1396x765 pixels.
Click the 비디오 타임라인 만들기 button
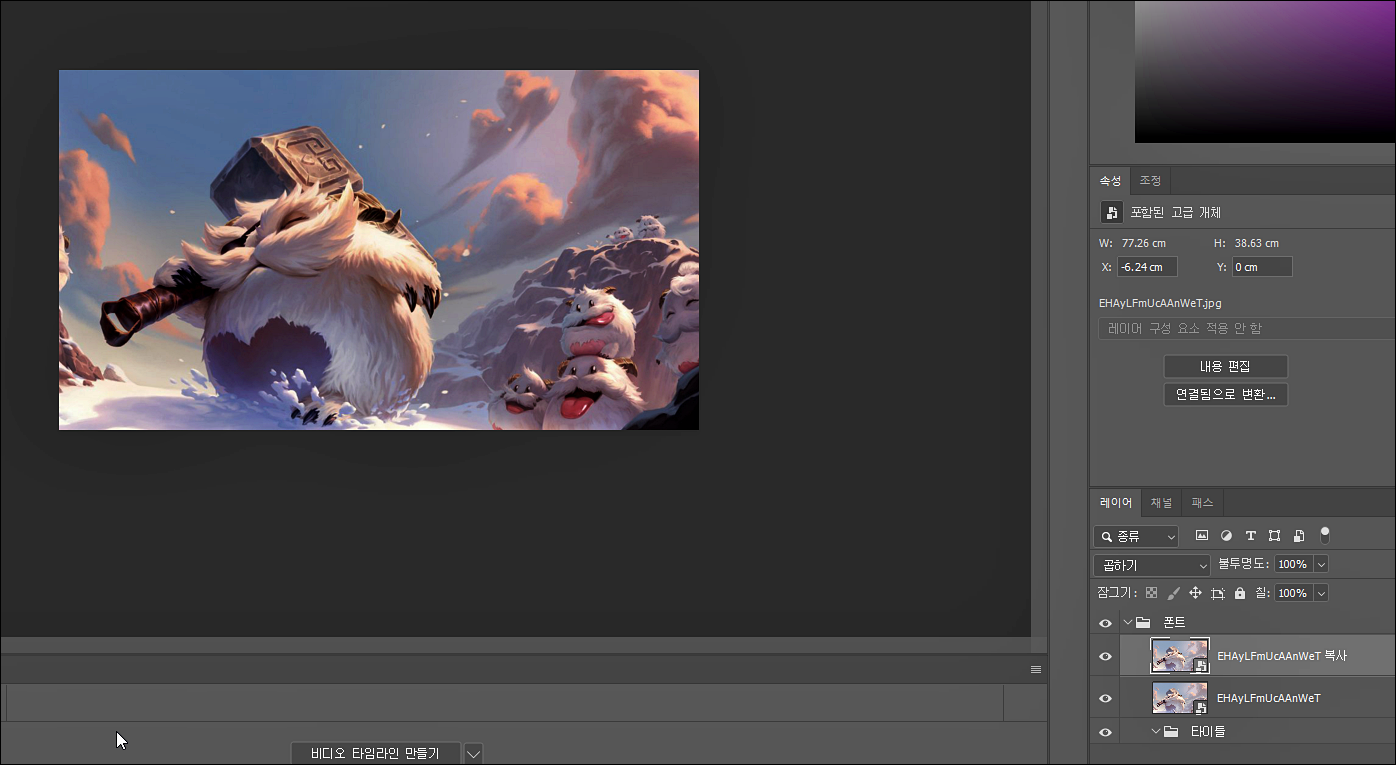pos(375,753)
